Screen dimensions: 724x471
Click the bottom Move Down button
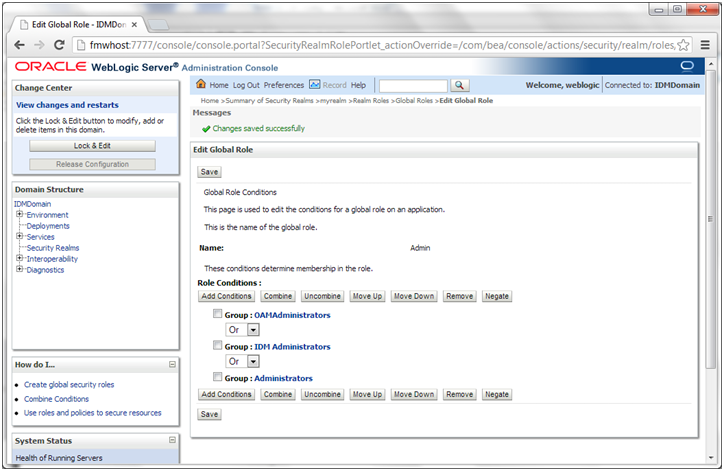pyautogui.click(x=414, y=394)
